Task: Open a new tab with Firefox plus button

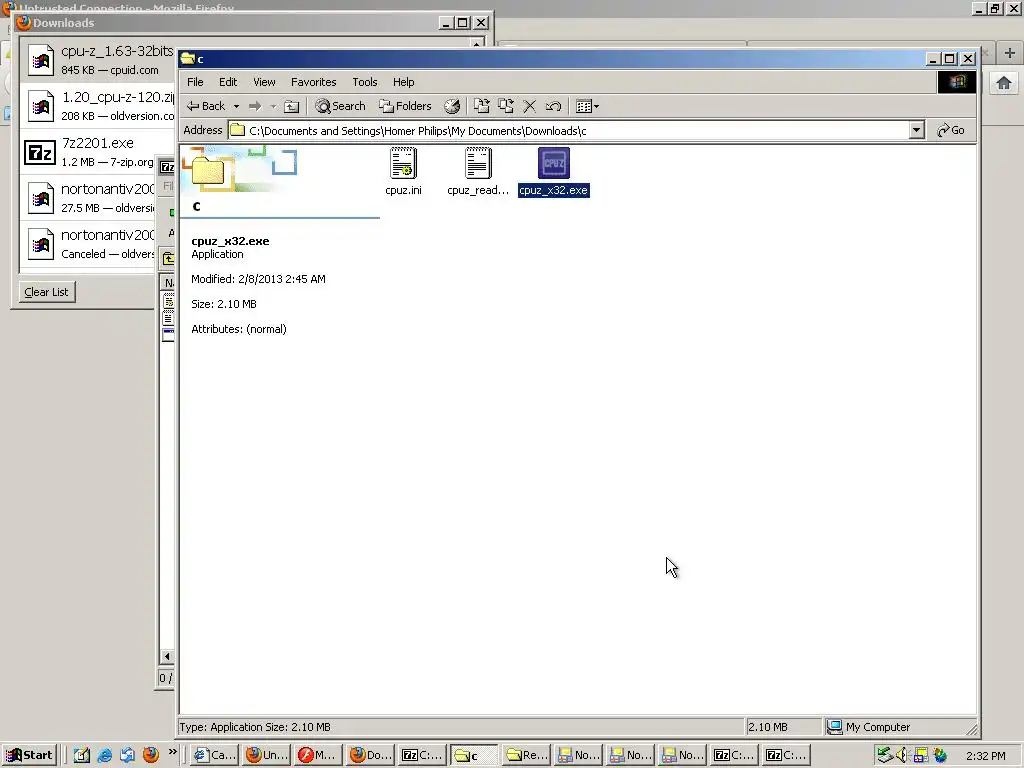Action: tap(1010, 53)
